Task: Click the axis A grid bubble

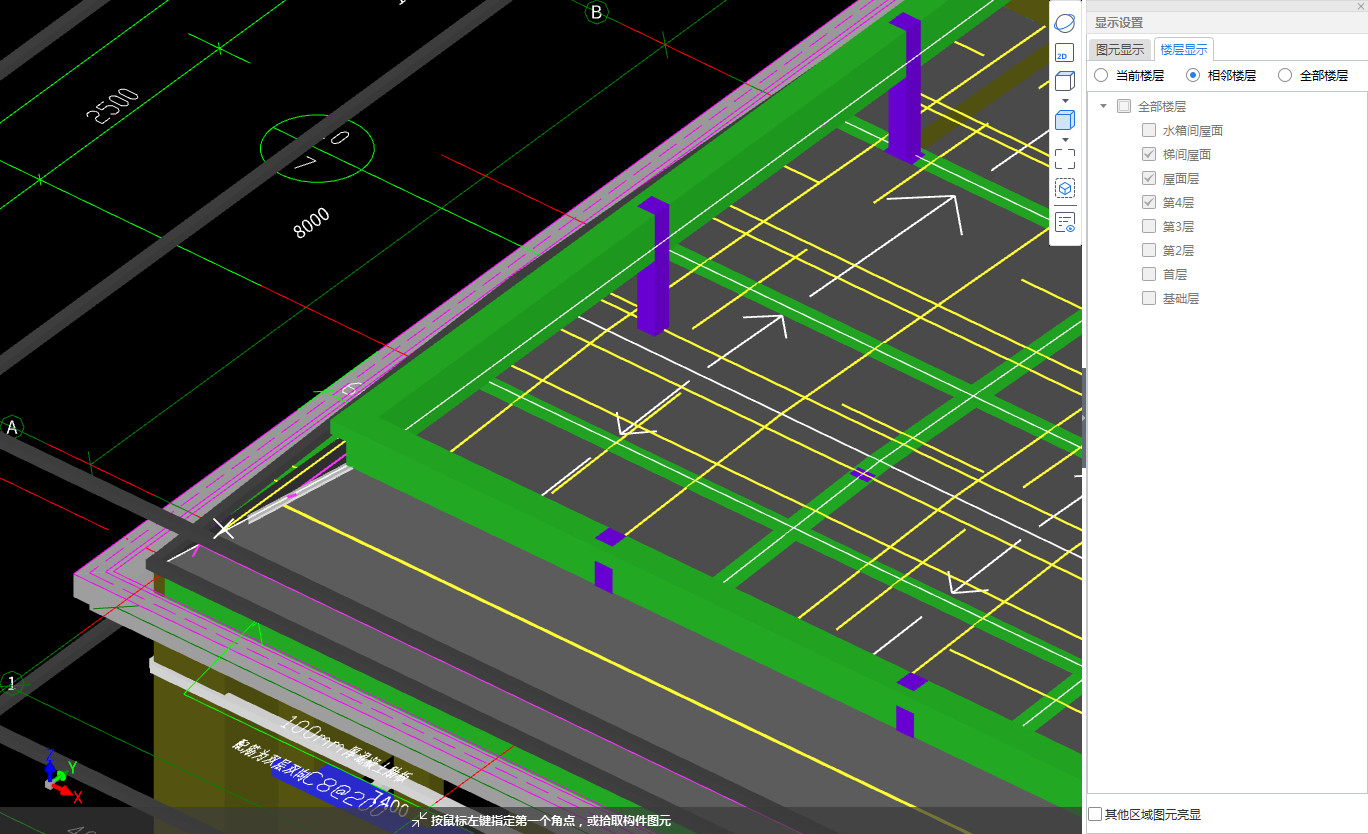Action: click(13, 428)
